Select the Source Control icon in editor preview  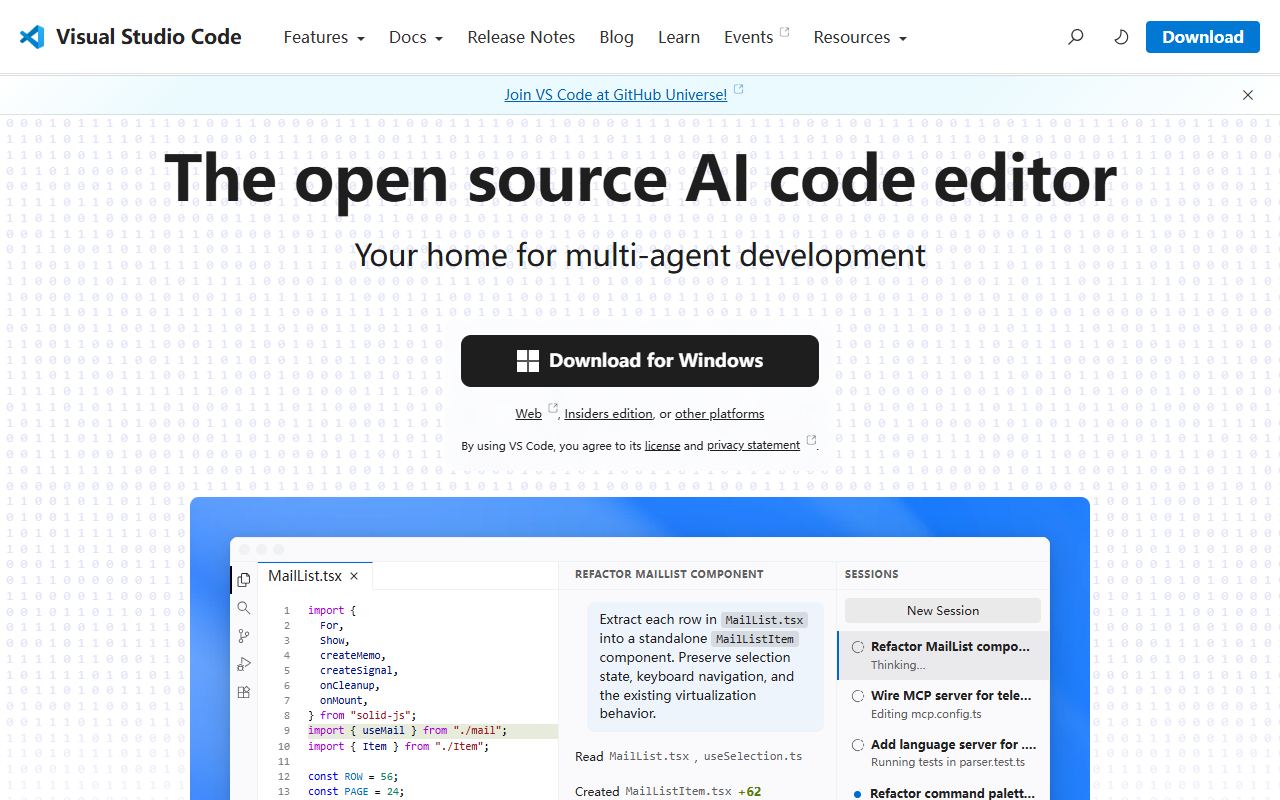pos(244,636)
